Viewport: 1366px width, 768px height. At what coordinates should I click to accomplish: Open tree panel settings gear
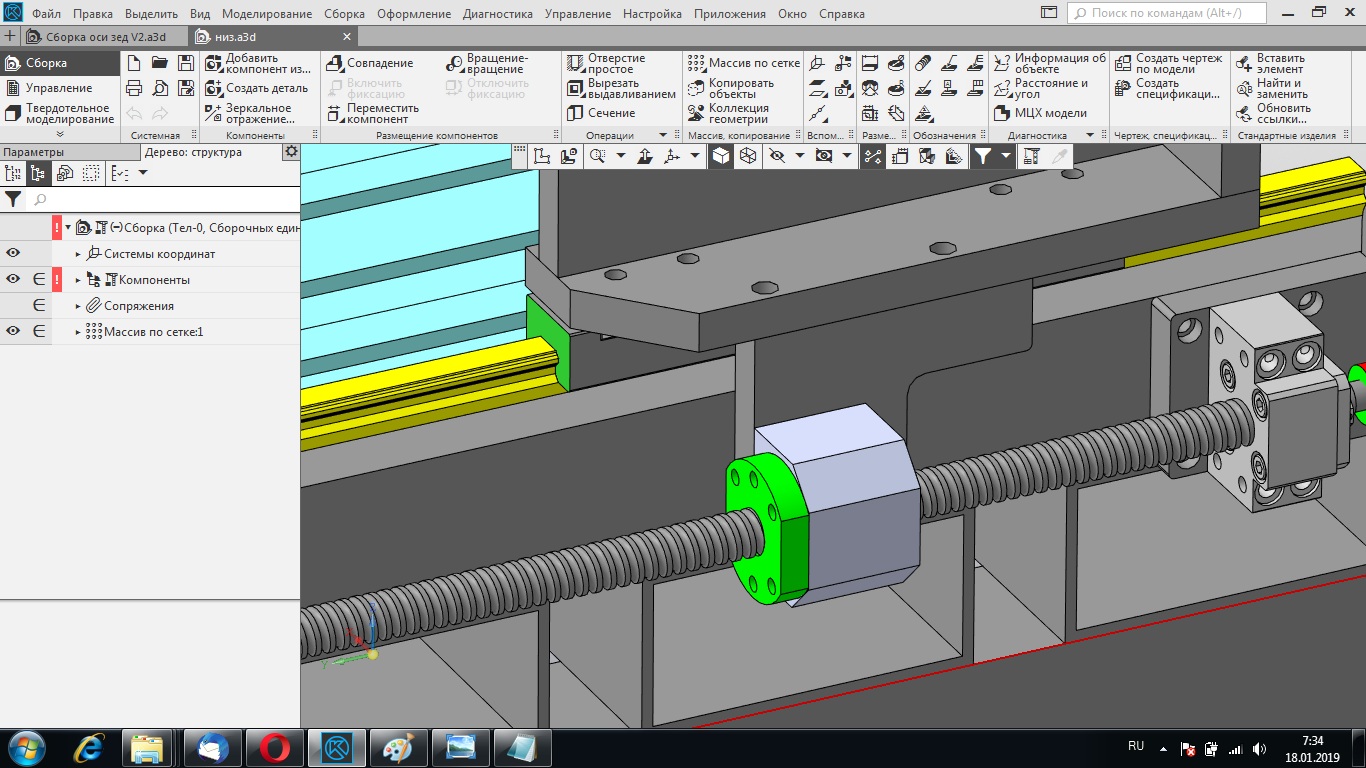coord(291,152)
